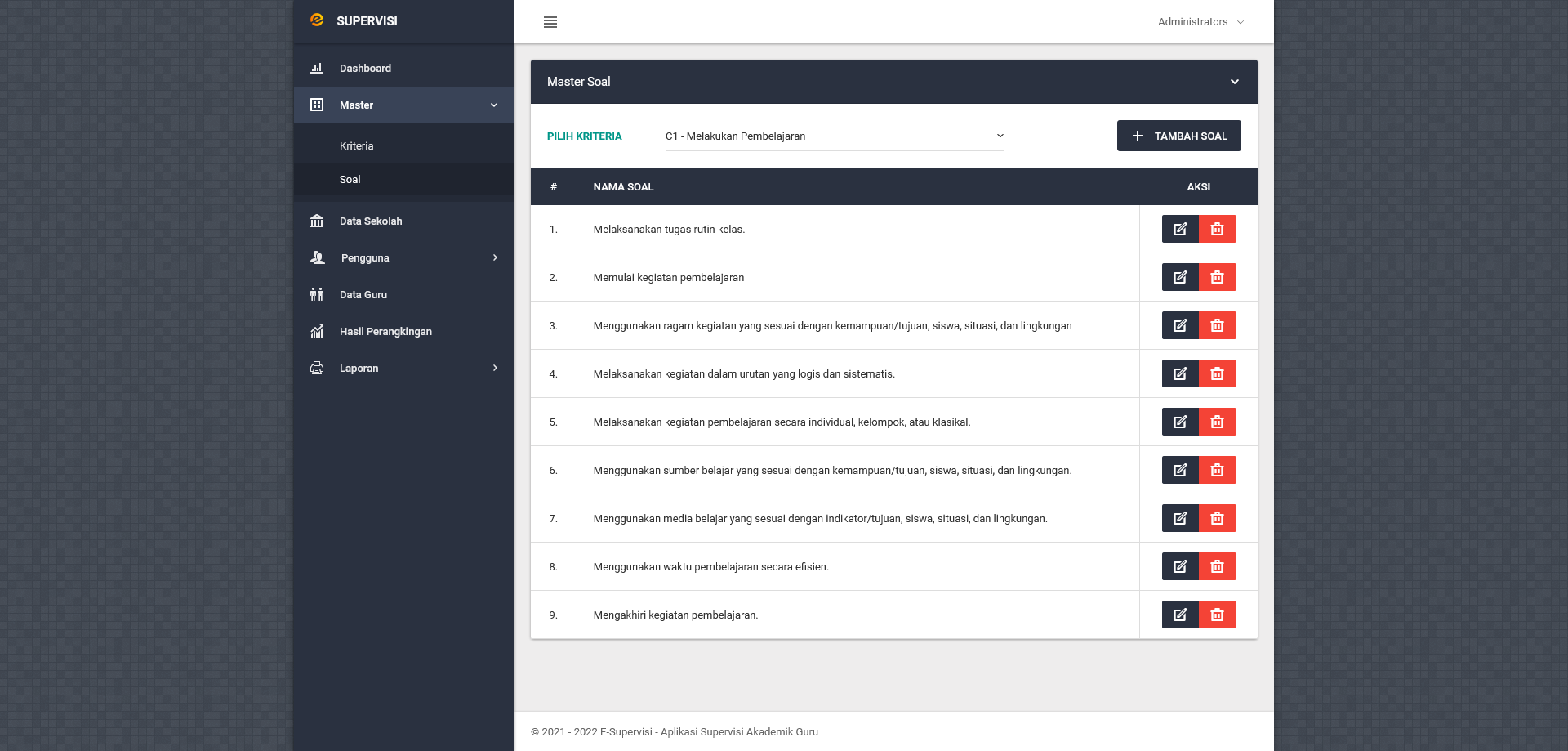Collapse the Master Soal panel with its chevron

[1234, 82]
